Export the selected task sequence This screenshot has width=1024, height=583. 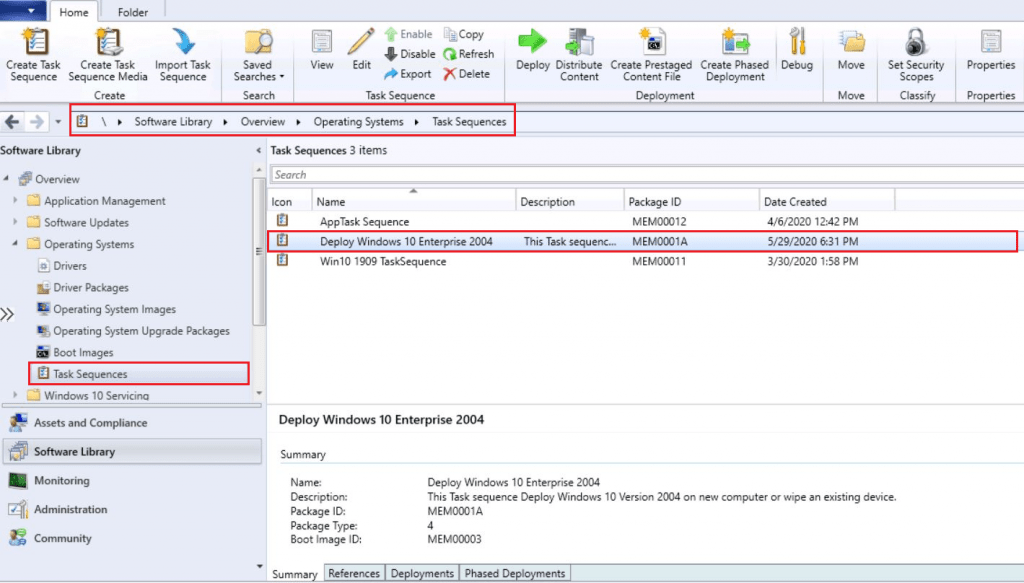pyautogui.click(x=408, y=74)
